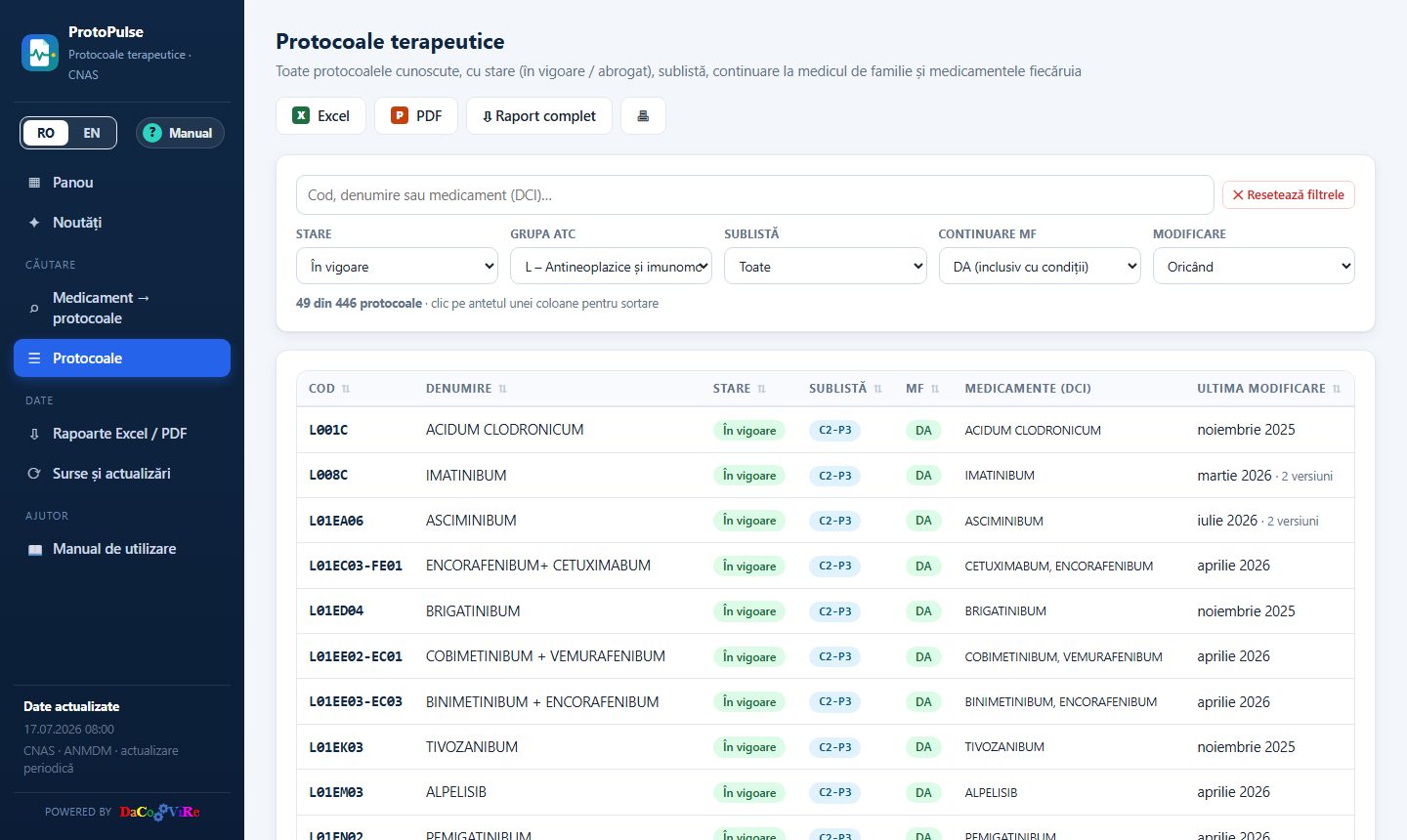Open the SUBLISTĂ filter dropdown

pos(825,266)
